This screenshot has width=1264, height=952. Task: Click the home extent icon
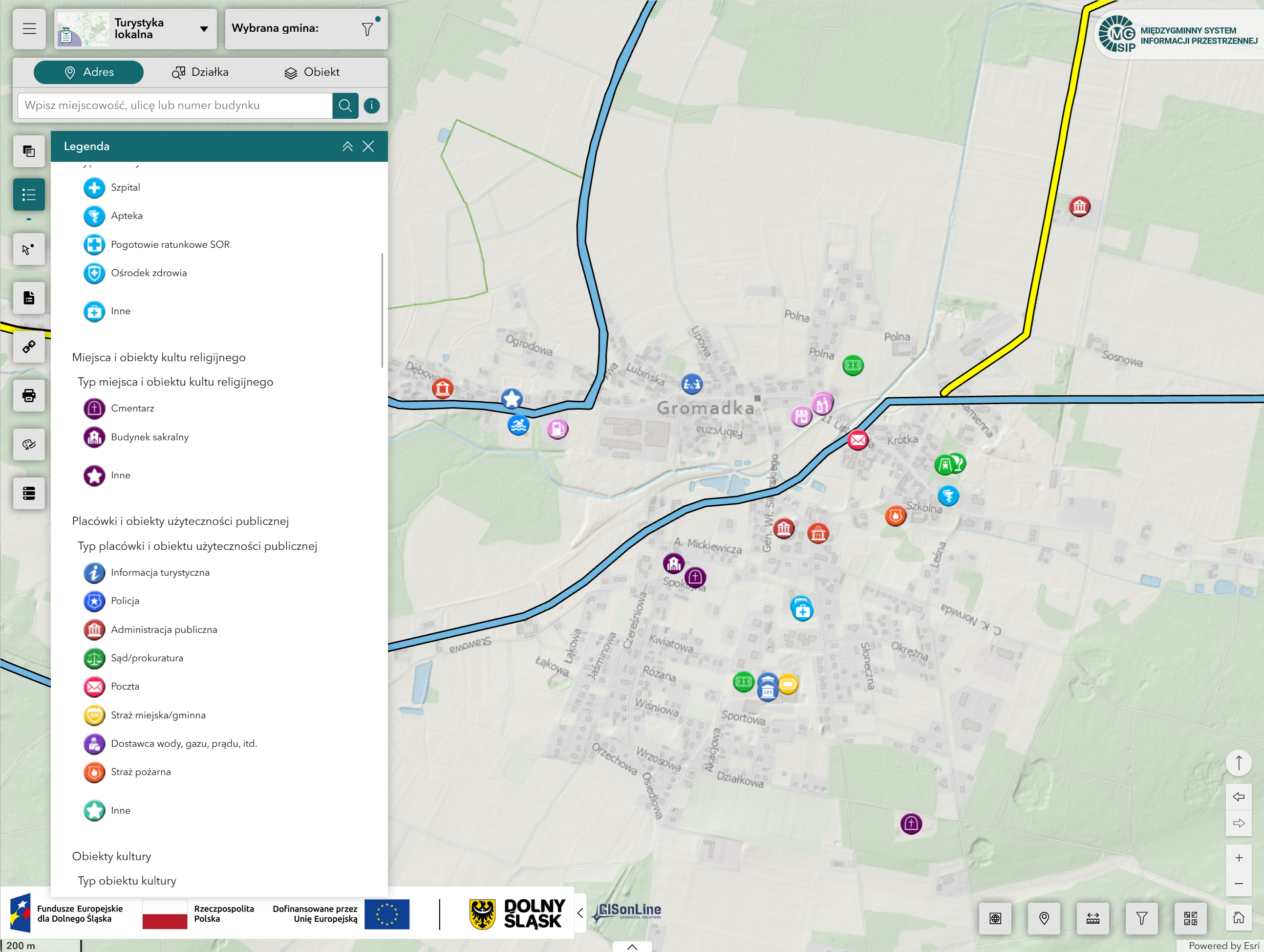click(x=1238, y=918)
